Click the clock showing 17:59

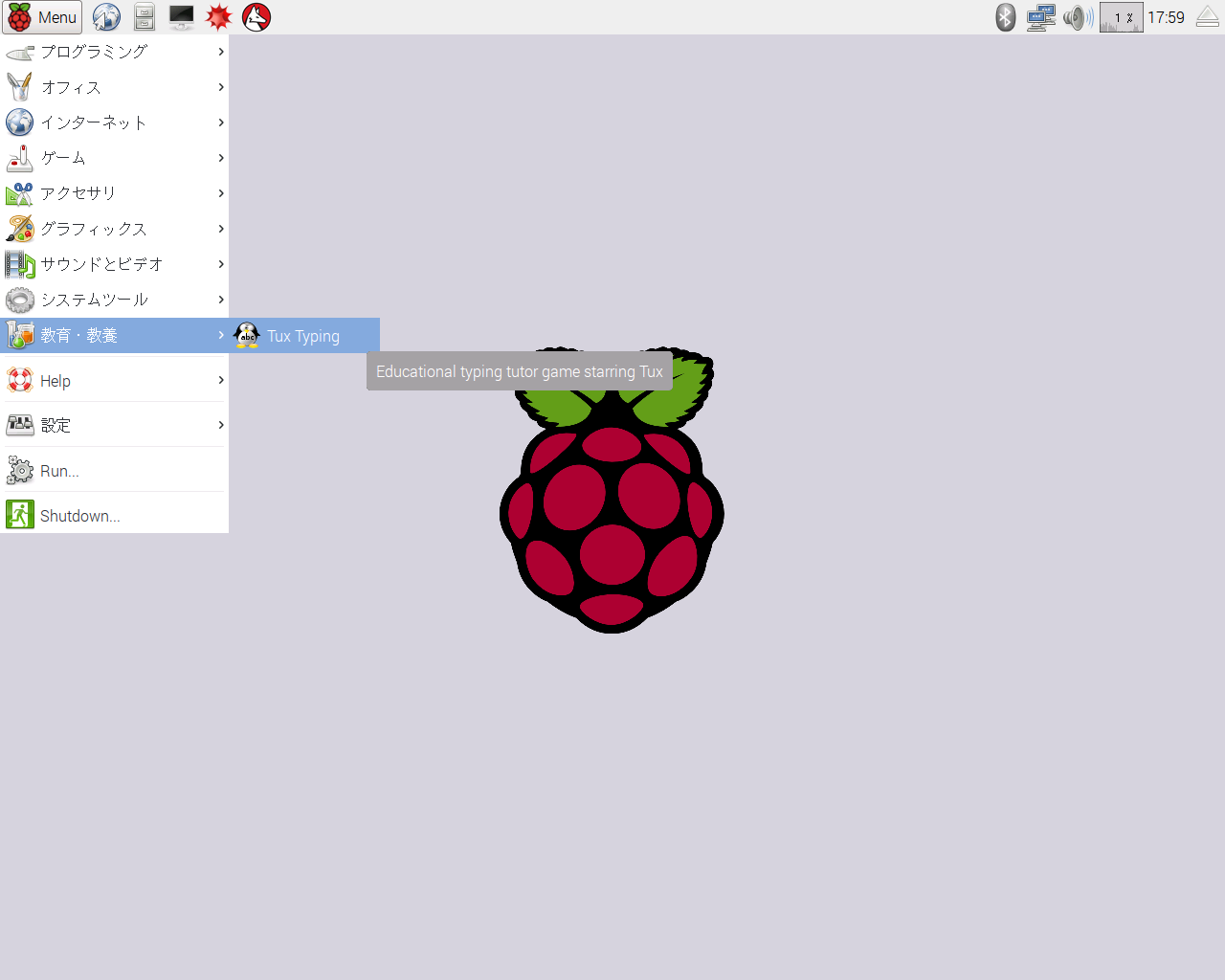1166,17
